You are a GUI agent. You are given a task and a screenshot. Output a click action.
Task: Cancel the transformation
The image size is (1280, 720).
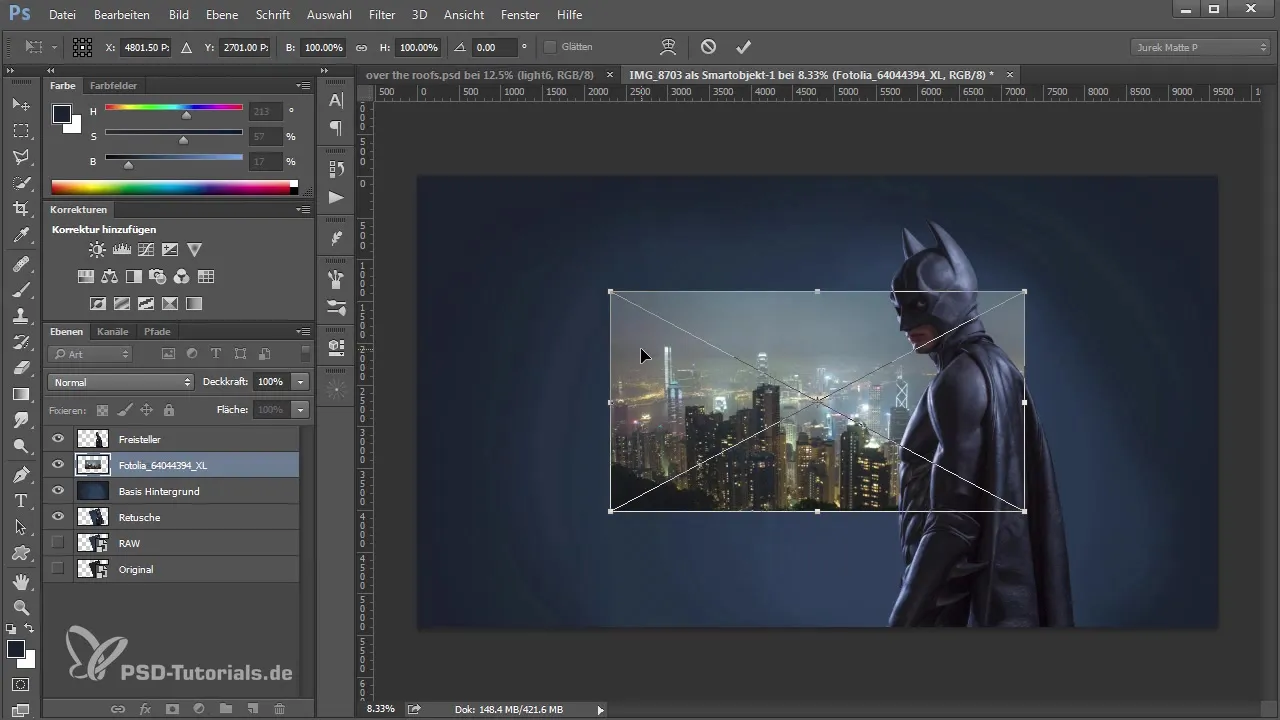click(708, 47)
